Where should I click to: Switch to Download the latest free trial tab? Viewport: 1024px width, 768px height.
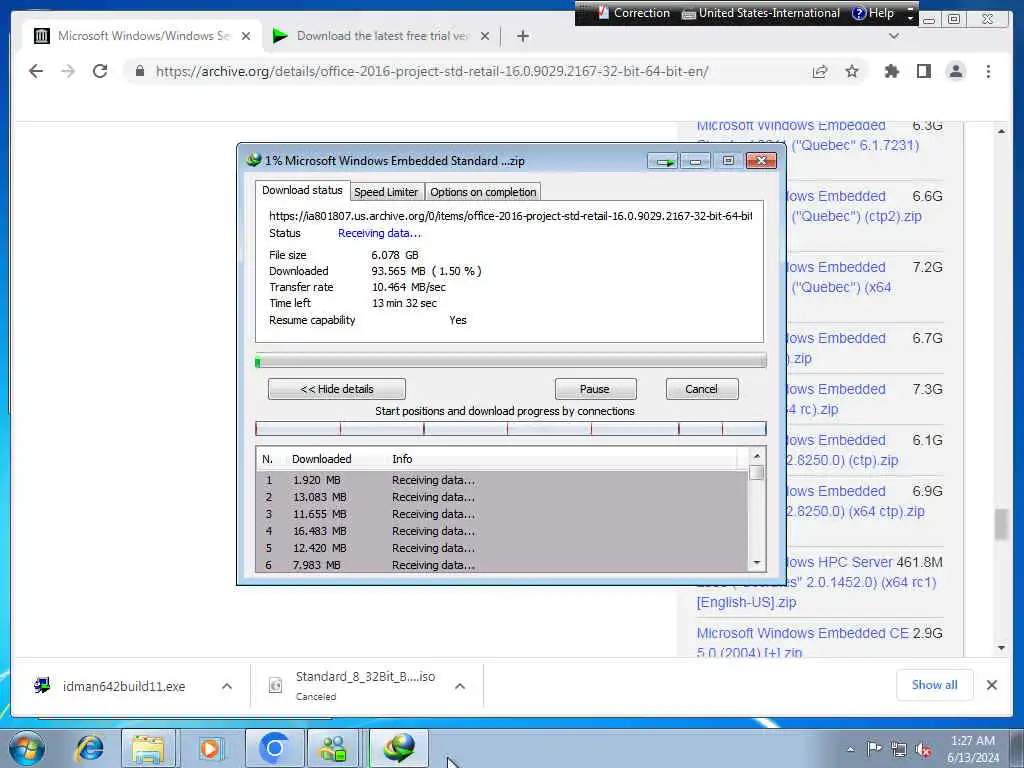[x=381, y=36]
